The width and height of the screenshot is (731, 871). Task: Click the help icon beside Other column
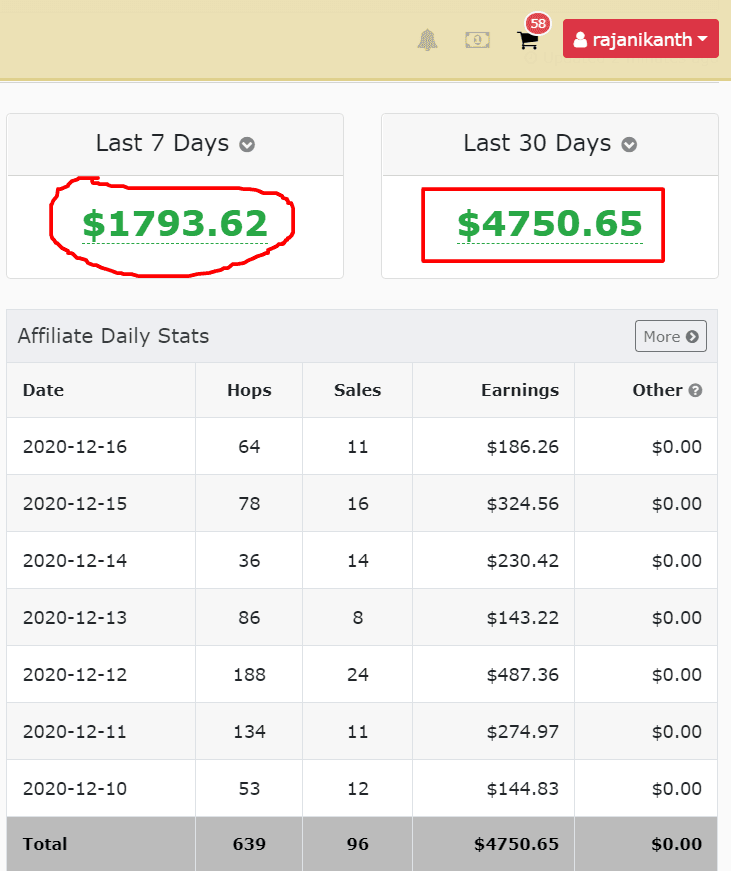coord(696,391)
